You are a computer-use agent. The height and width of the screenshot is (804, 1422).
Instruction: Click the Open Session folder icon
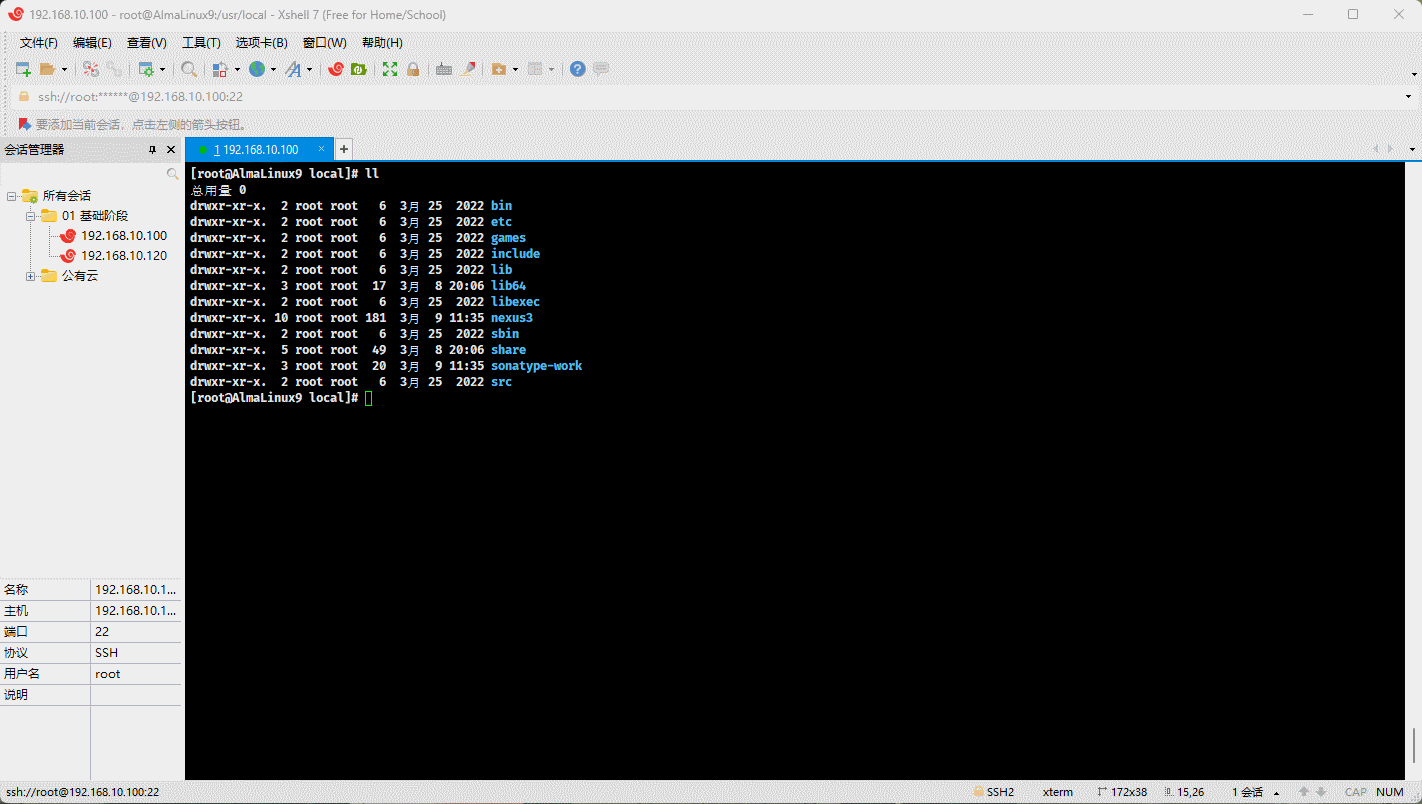[47, 69]
